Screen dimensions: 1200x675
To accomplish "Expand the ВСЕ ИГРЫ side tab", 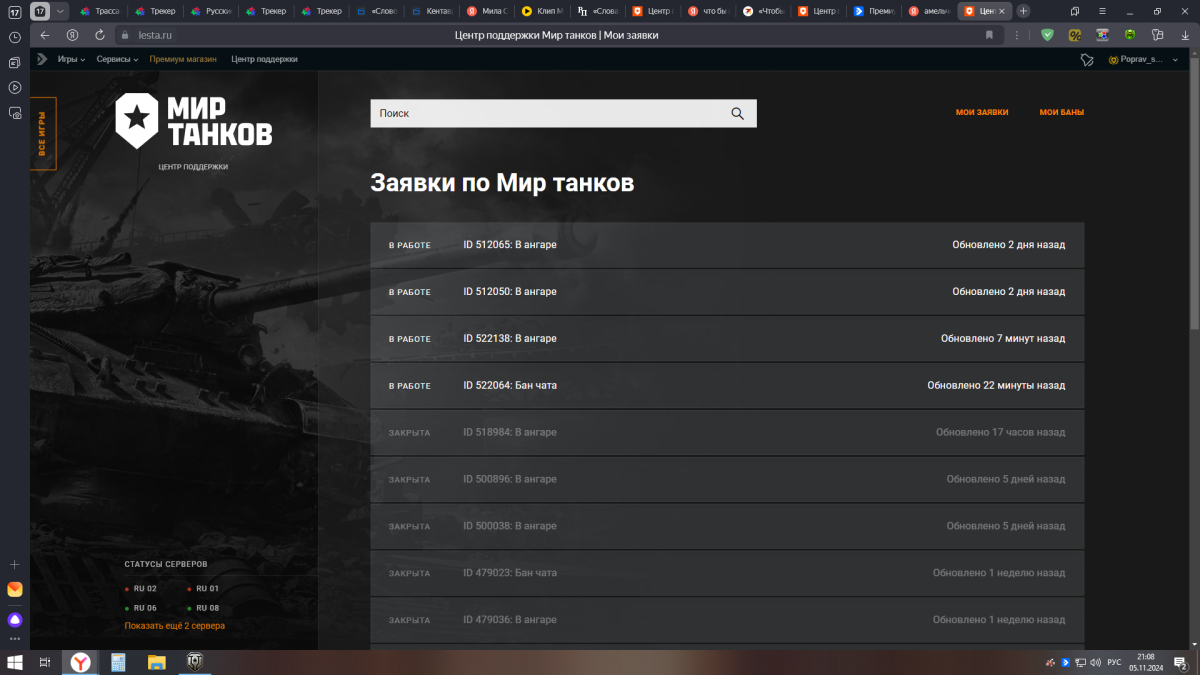I will [43, 133].
